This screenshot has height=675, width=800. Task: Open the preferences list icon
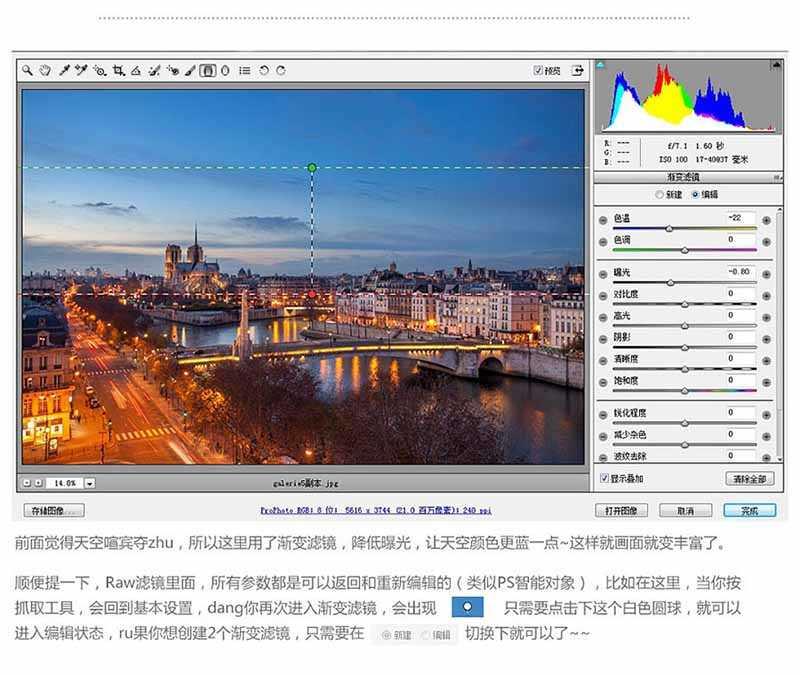[242, 71]
